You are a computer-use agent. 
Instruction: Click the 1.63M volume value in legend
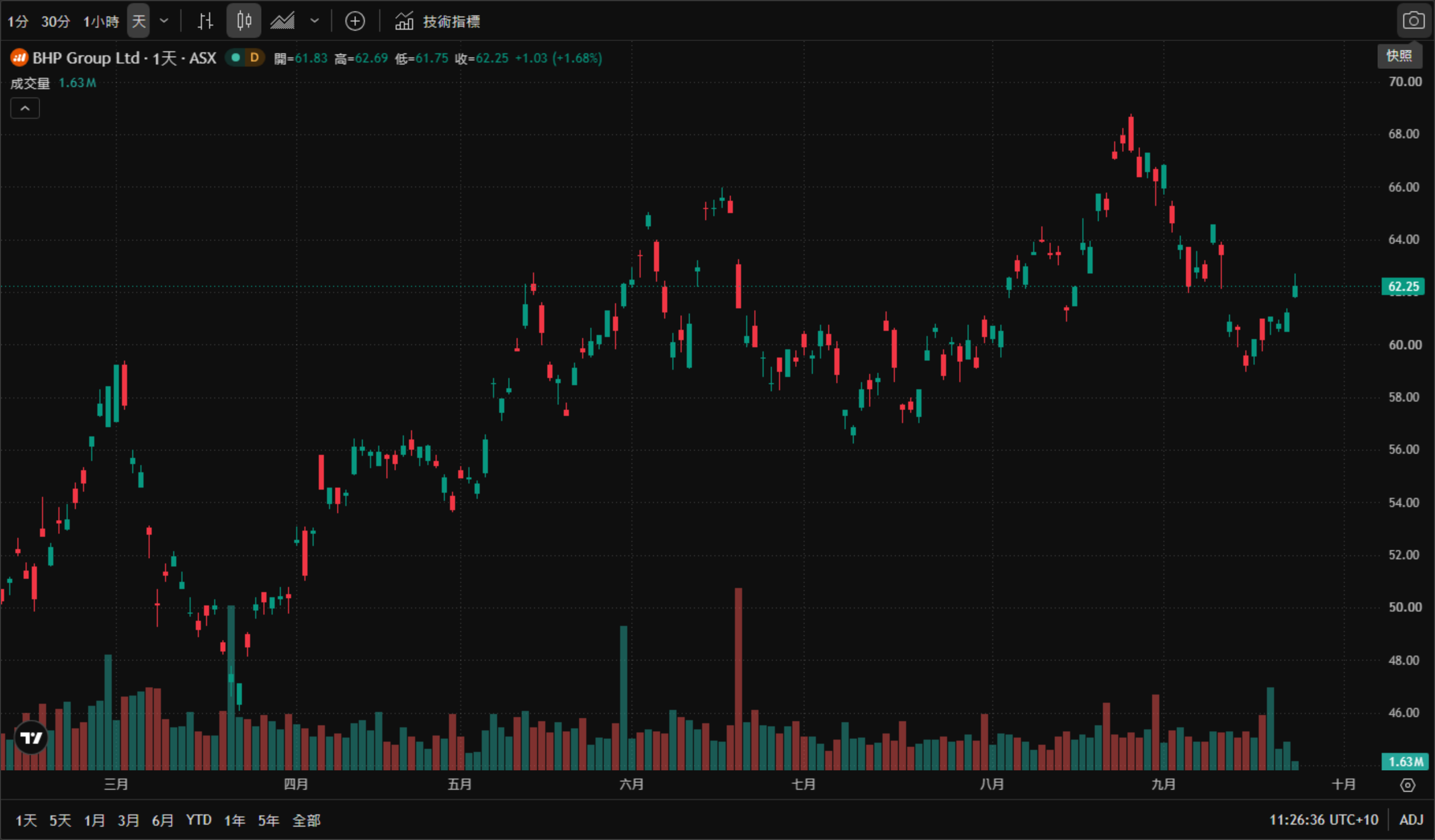(77, 83)
